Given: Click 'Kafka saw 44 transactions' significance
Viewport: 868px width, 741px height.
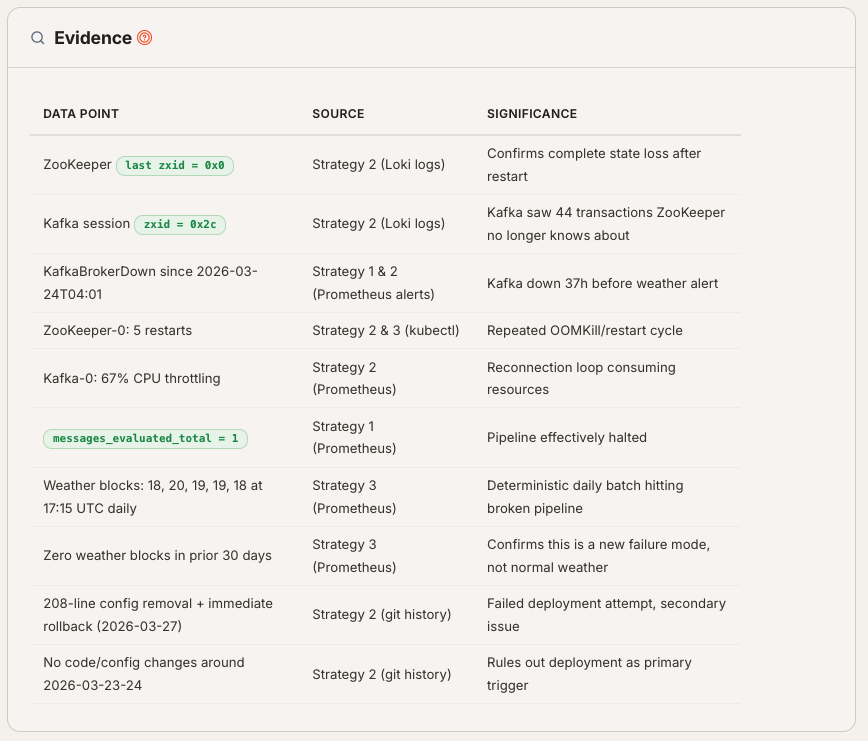Looking at the screenshot, I should [606, 224].
